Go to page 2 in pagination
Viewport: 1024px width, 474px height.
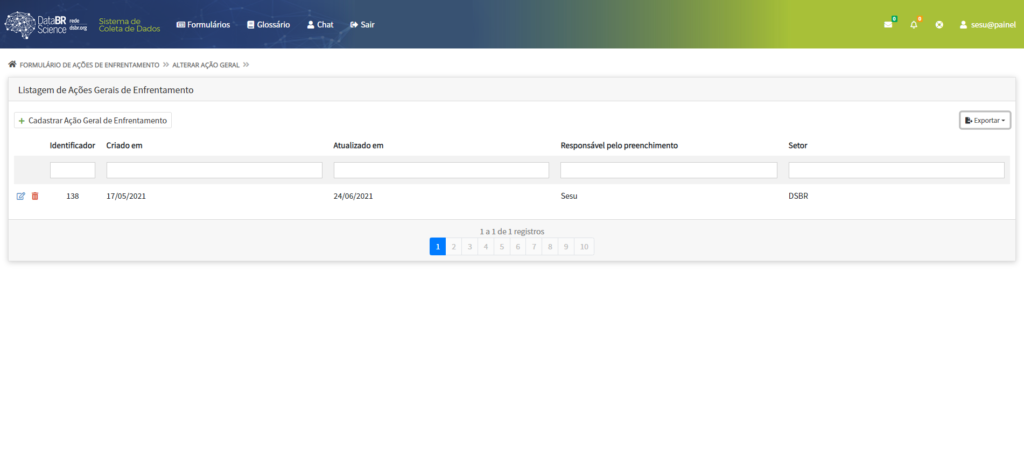[x=453, y=246]
